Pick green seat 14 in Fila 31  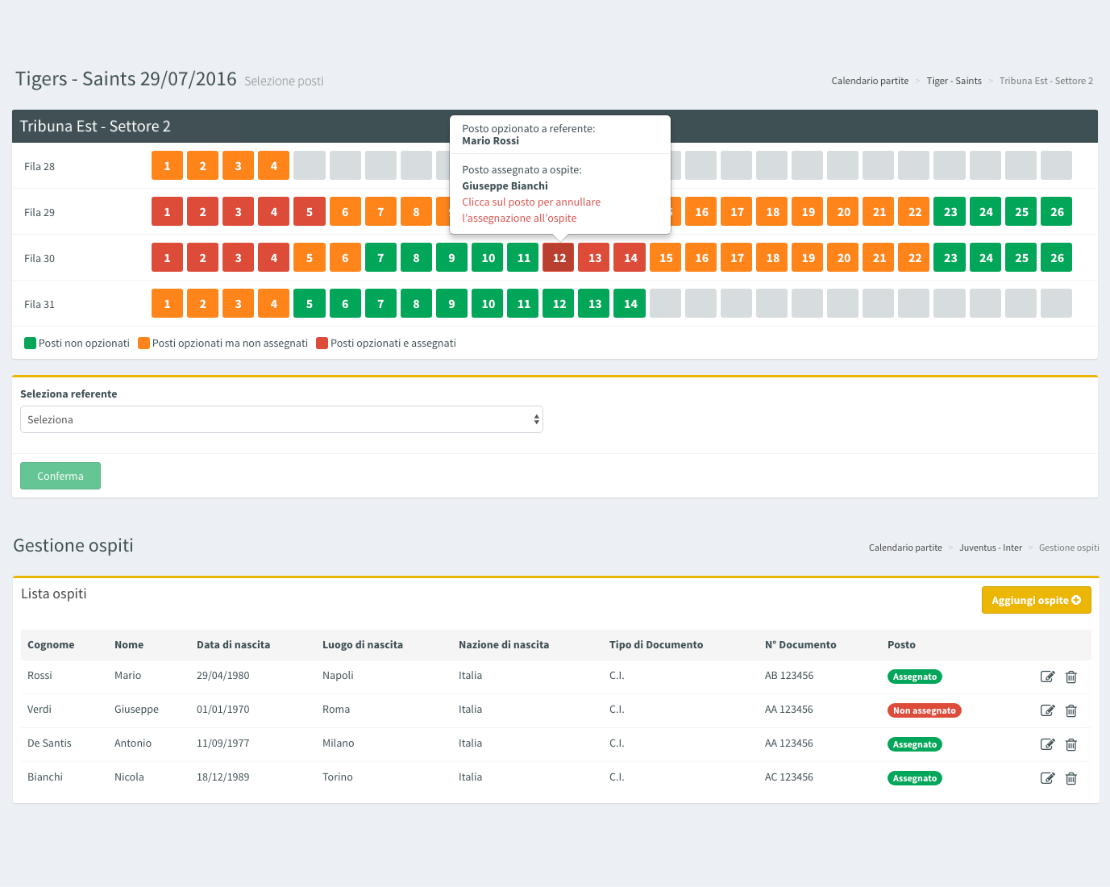tap(629, 304)
